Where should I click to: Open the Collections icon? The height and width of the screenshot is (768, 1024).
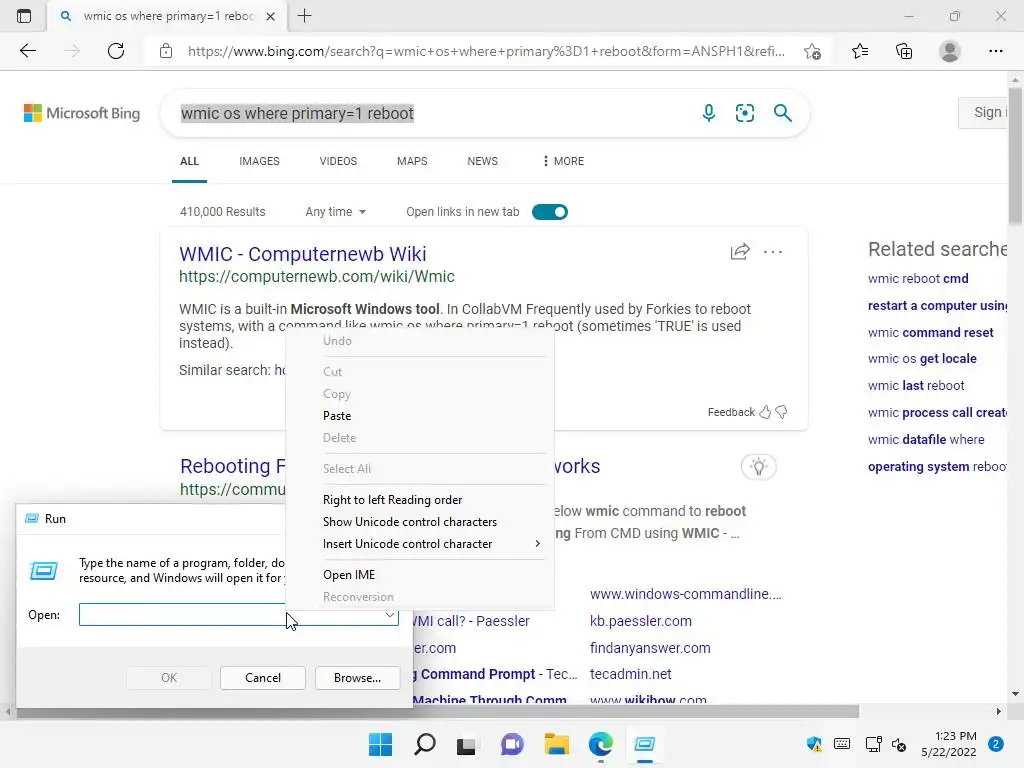click(904, 51)
